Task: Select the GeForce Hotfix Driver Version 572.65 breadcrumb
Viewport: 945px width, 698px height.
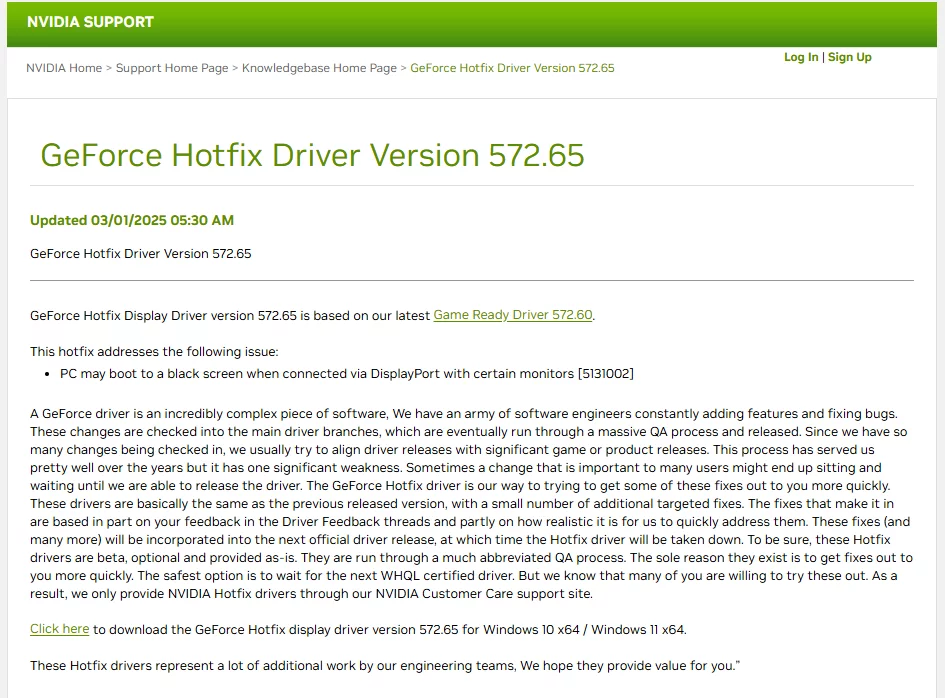Action: [512, 68]
